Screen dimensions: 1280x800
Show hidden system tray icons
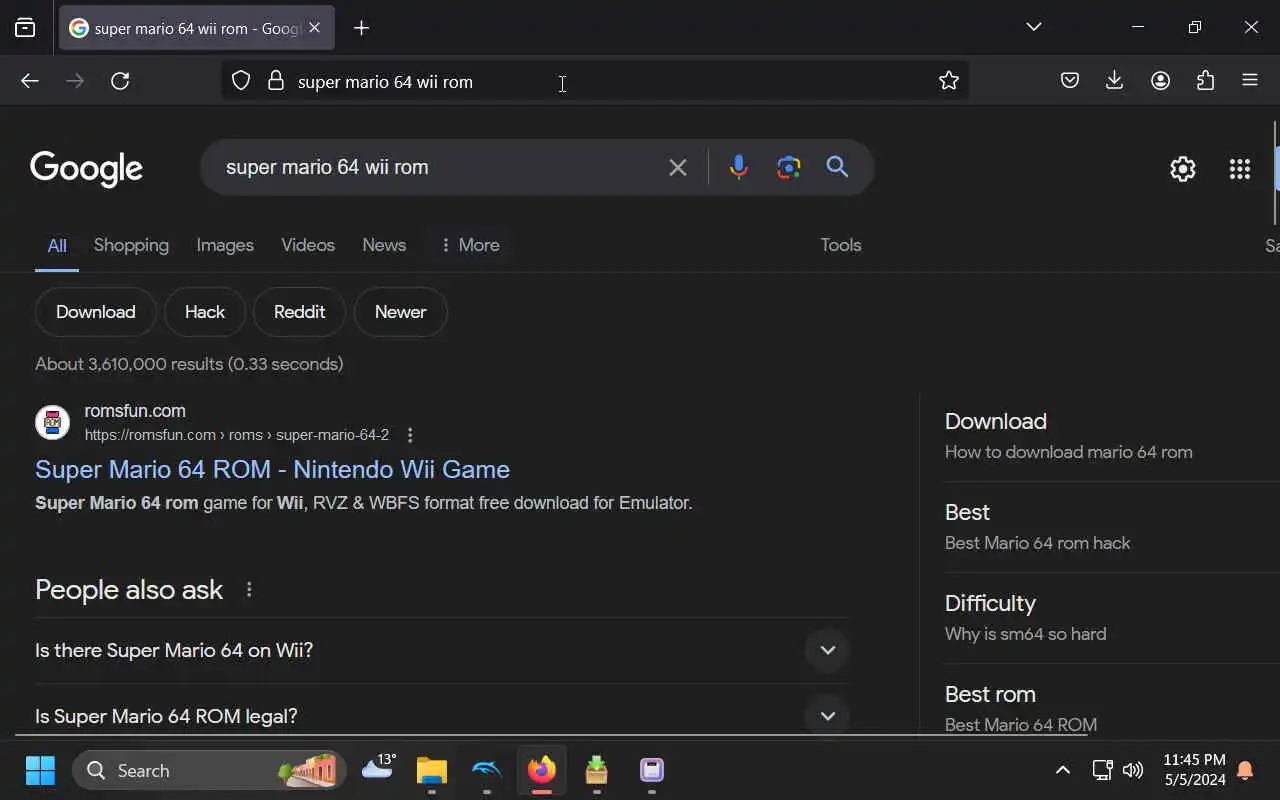1063,770
